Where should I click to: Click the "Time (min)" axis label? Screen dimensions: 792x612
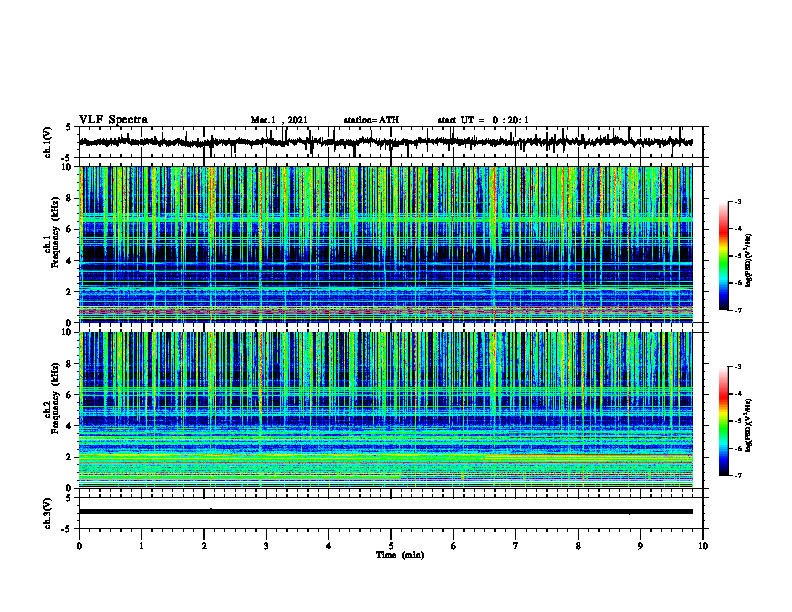click(400, 555)
